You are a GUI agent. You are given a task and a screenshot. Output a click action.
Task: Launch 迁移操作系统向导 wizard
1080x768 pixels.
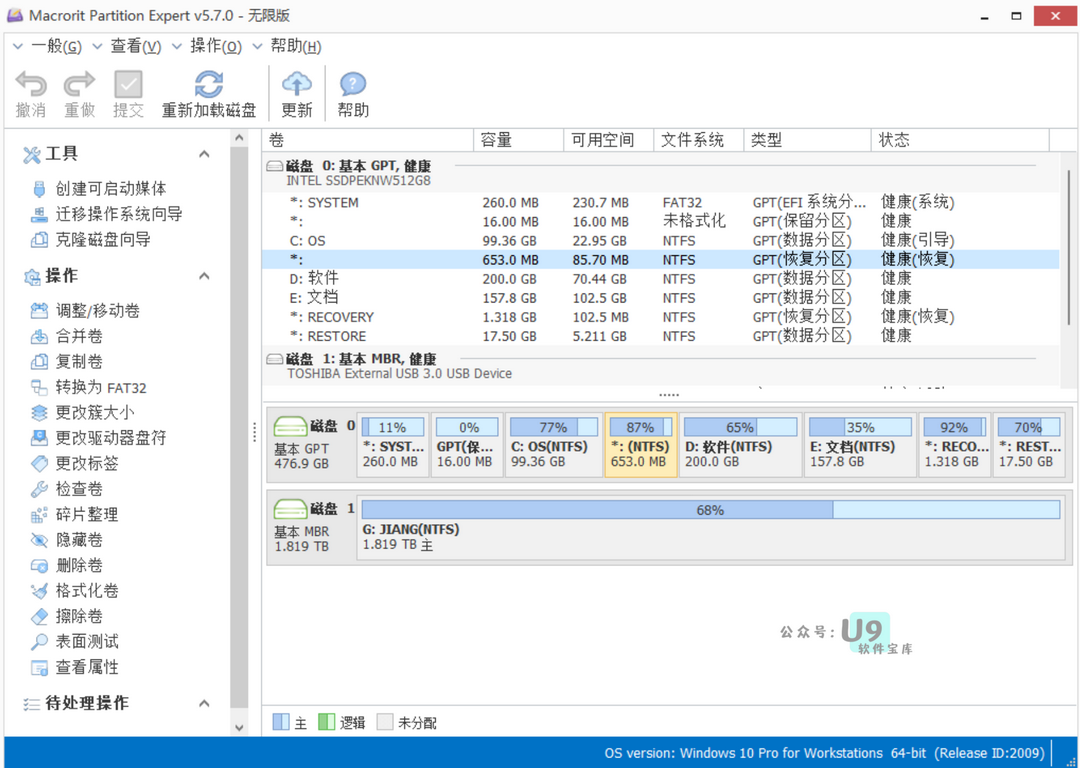(x=107, y=214)
